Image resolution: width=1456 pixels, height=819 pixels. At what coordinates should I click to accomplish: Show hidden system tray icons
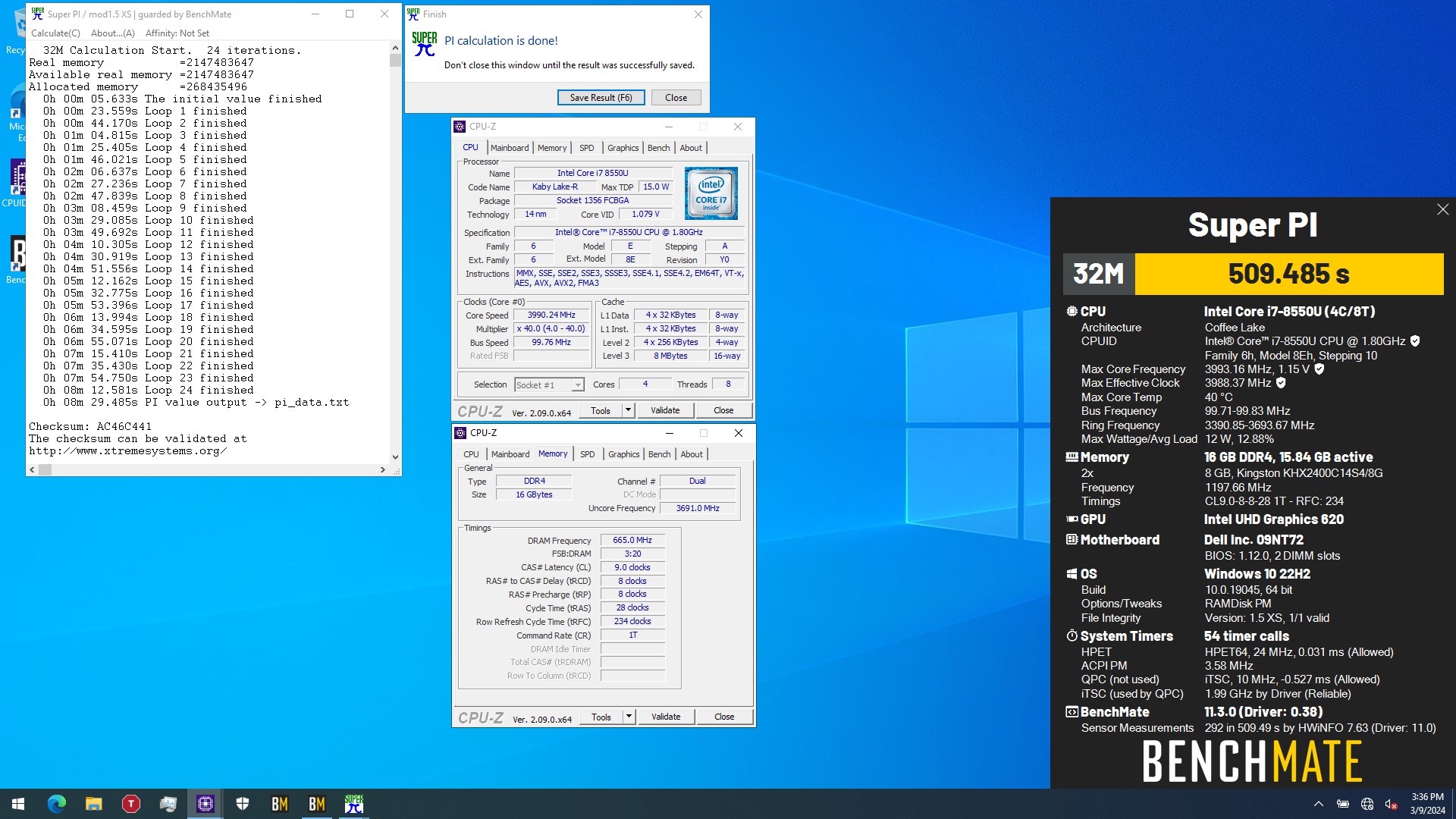coord(1318,804)
